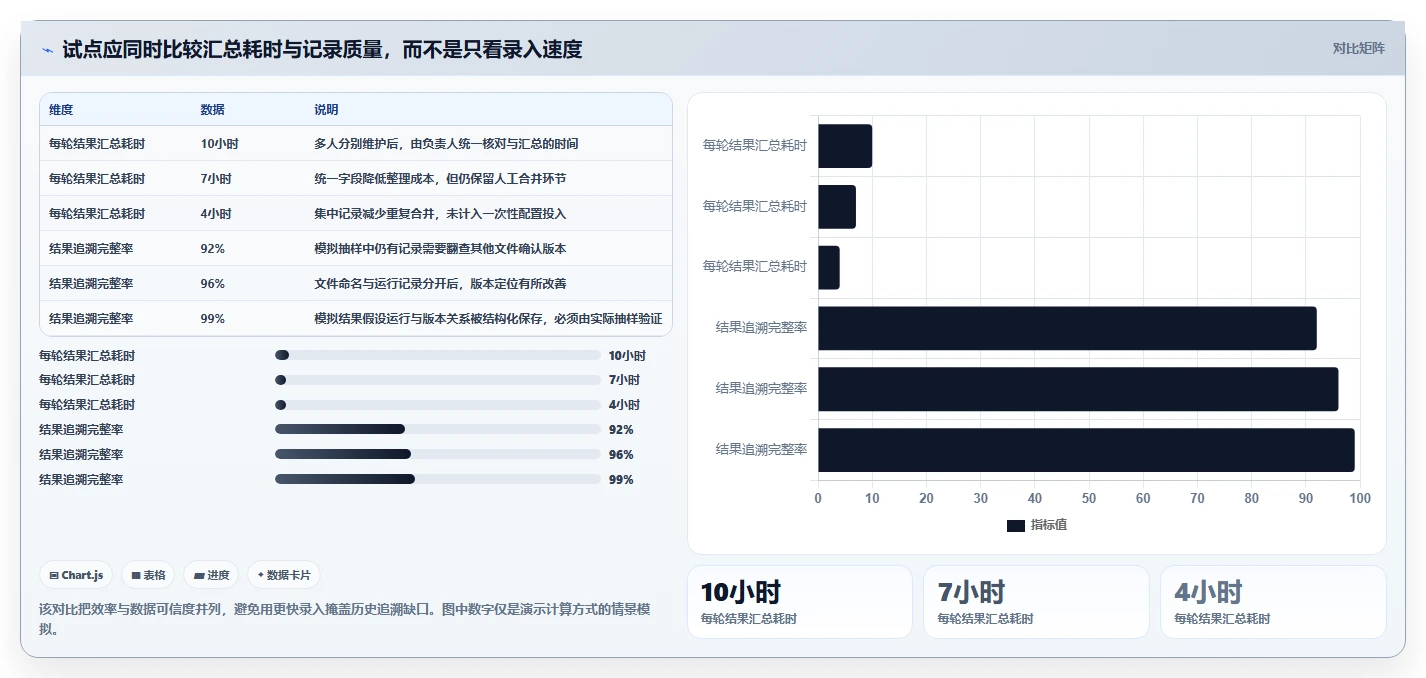
Task: Click the slide title 试点应同时比较汇总耗时与记录质量
Action: click(x=322, y=49)
